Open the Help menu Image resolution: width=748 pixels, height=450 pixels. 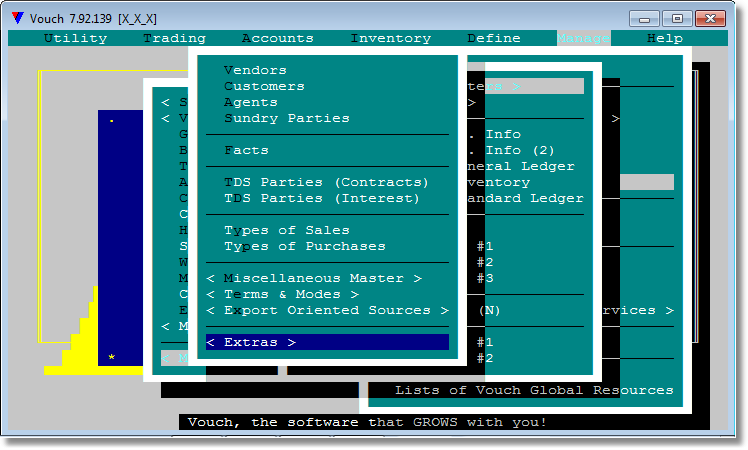point(665,38)
